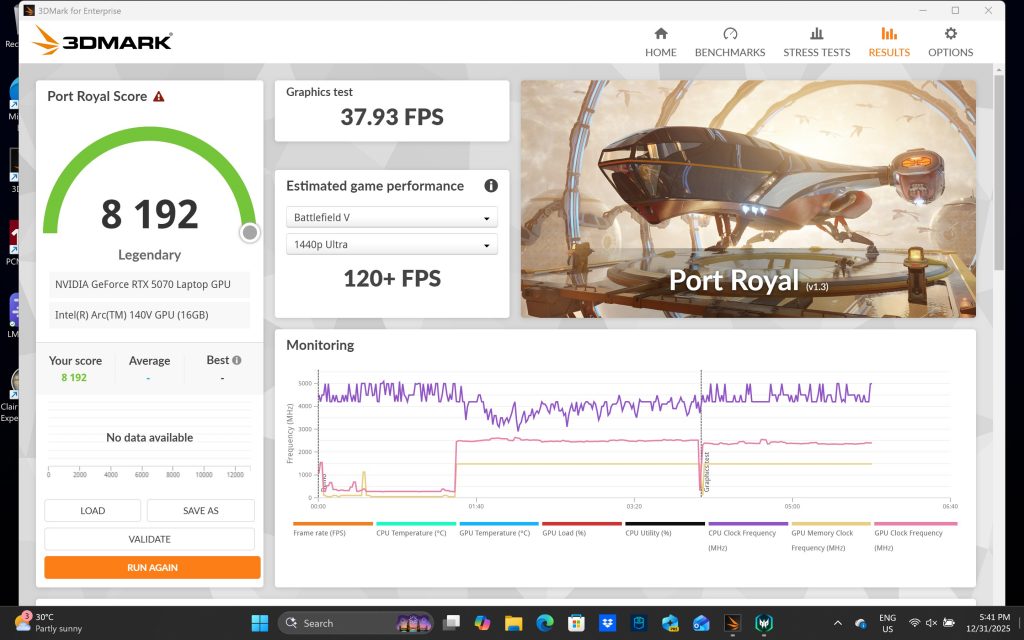This screenshot has width=1024, height=640.
Task: Open the 1440p Ultra resolution dropdown
Action: click(x=391, y=243)
